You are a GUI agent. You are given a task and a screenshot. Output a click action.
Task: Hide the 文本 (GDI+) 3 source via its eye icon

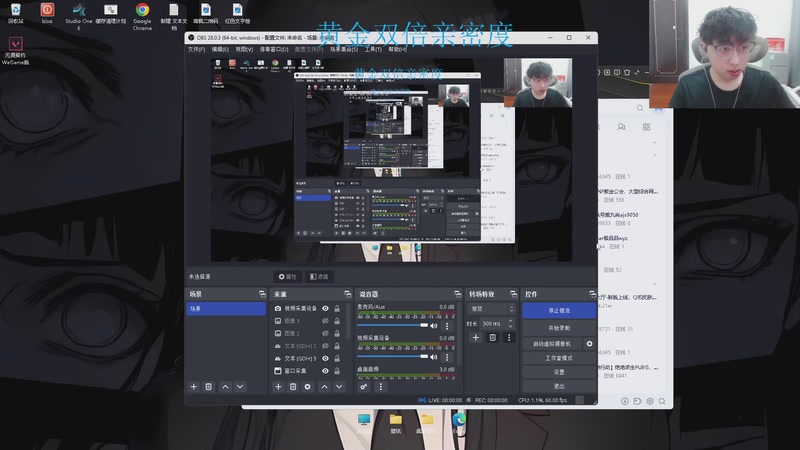(325, 358)
